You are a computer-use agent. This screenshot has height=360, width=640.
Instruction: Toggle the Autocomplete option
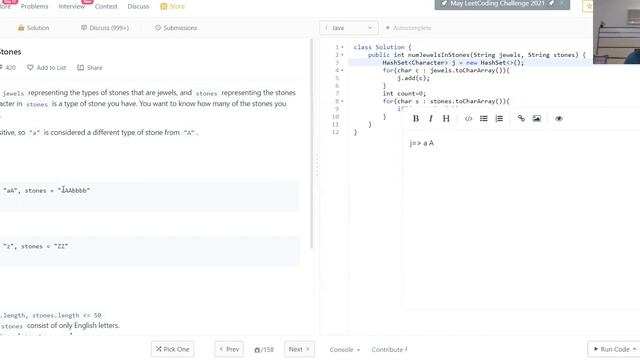coord(409,28)
